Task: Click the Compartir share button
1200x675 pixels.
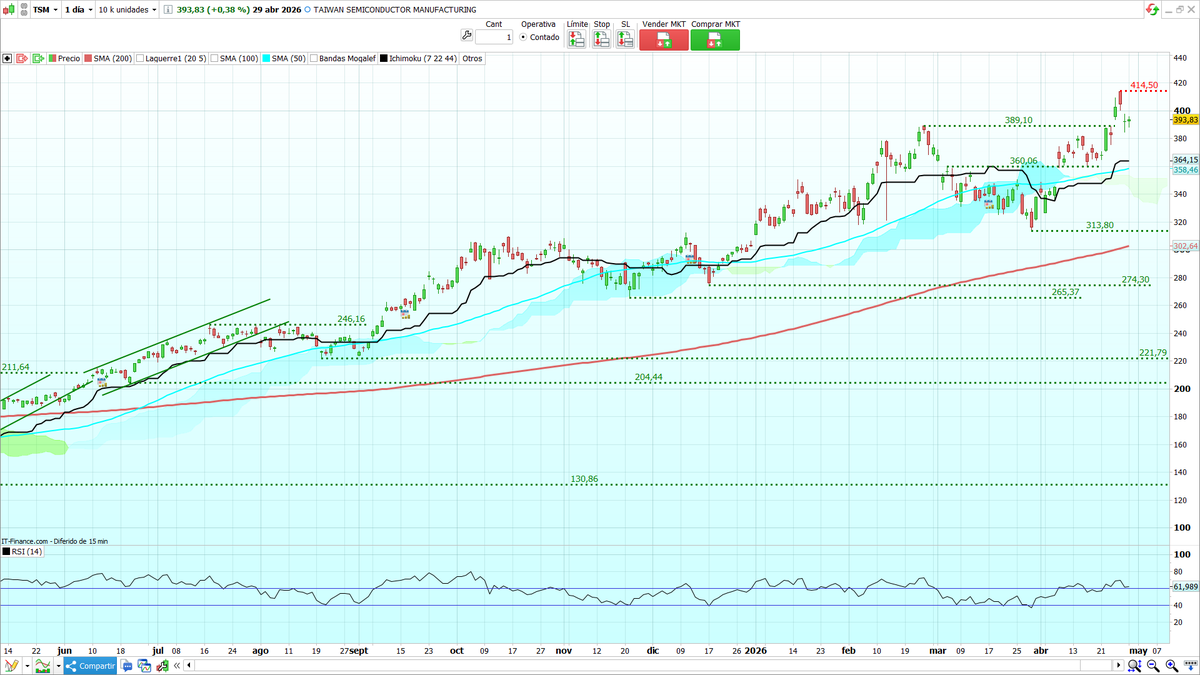Action: click(x=90, y=666)
